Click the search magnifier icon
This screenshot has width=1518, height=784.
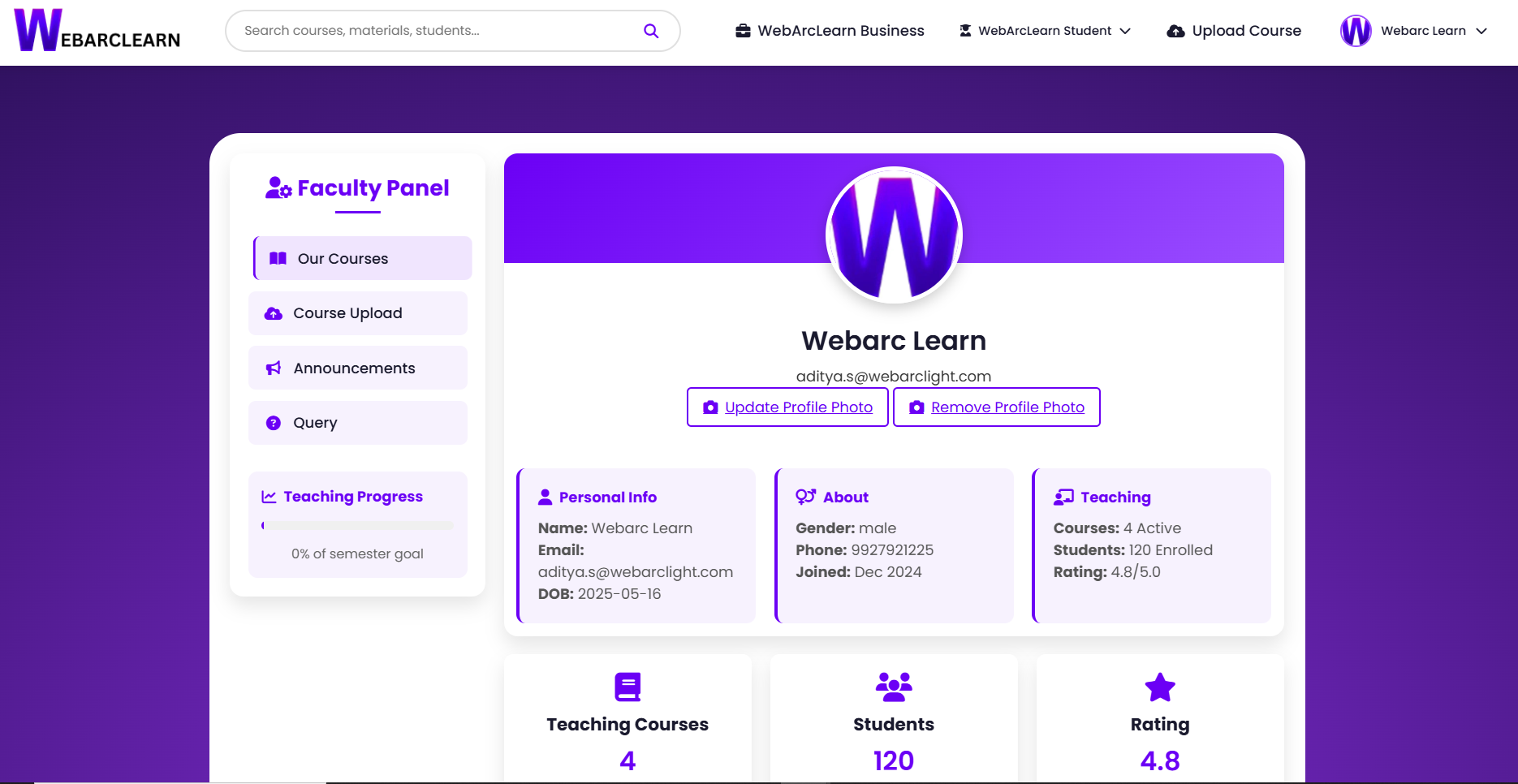click(x=651, y=30)
